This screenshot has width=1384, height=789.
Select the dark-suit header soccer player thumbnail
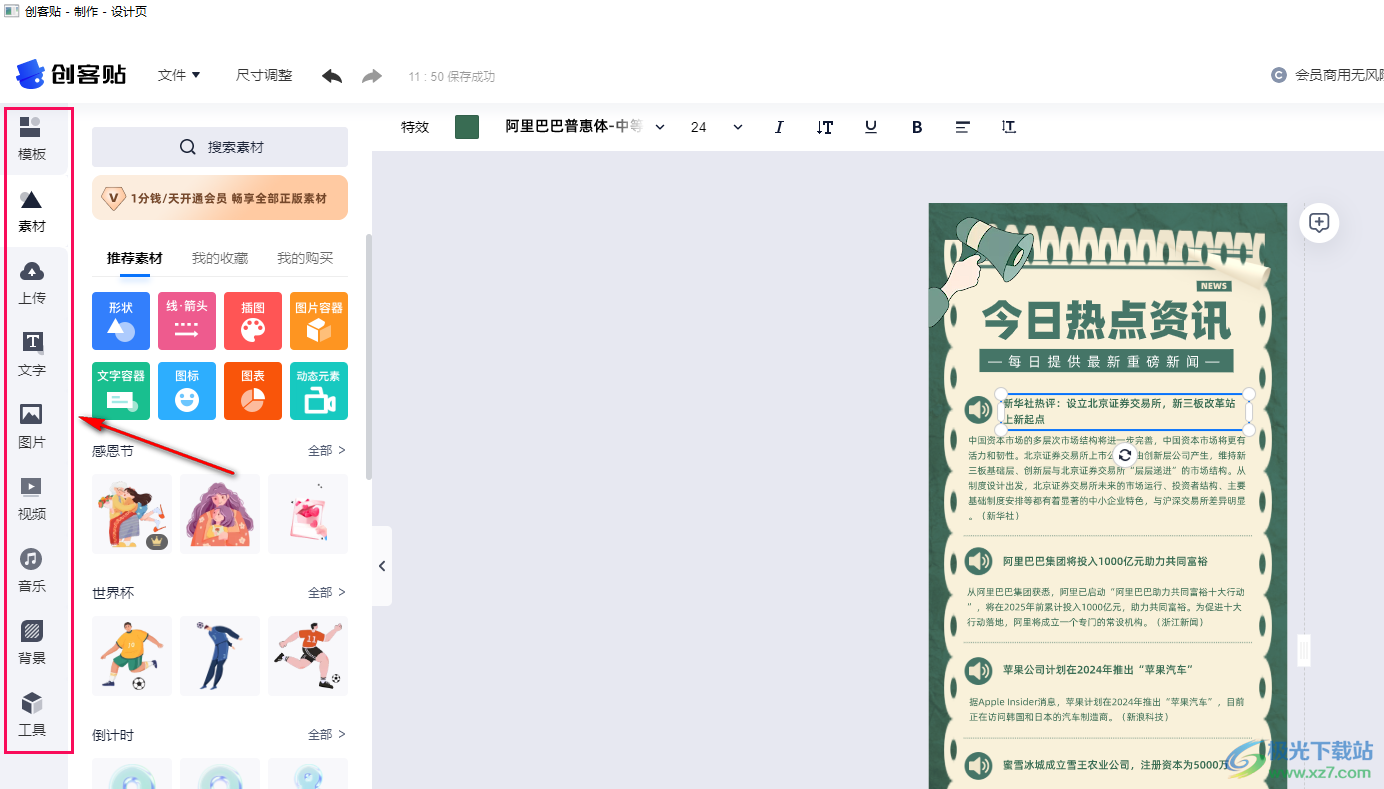tap(220, 656)
